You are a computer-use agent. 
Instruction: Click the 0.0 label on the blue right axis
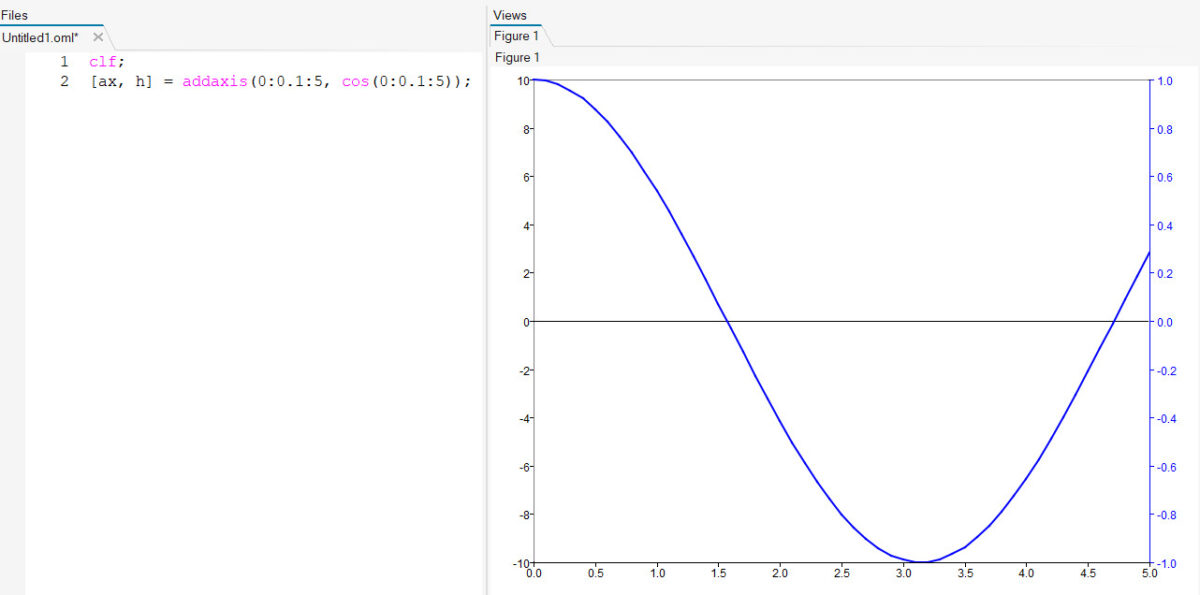[1164, 322]
